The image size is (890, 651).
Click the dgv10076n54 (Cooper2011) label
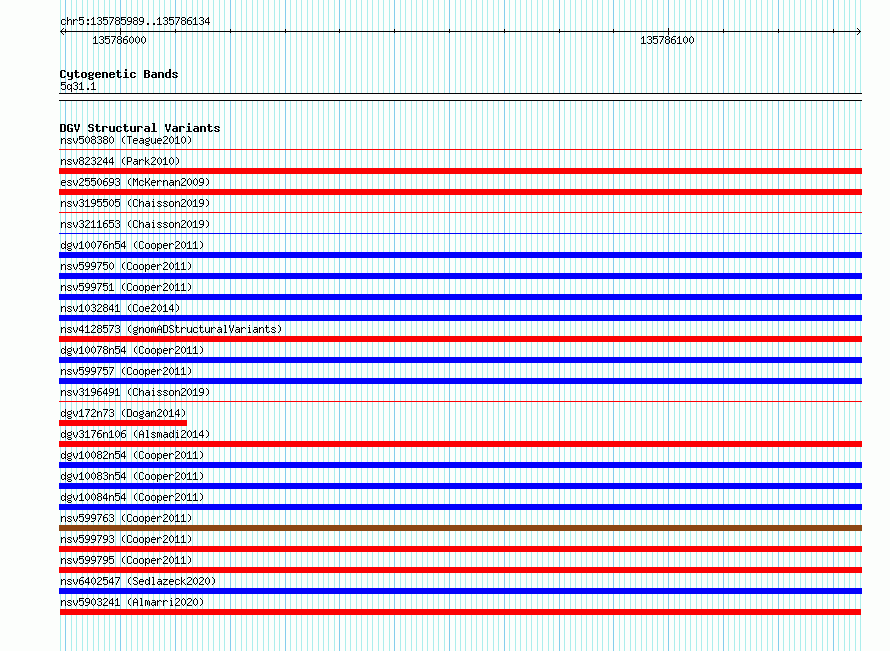(132, 245)
